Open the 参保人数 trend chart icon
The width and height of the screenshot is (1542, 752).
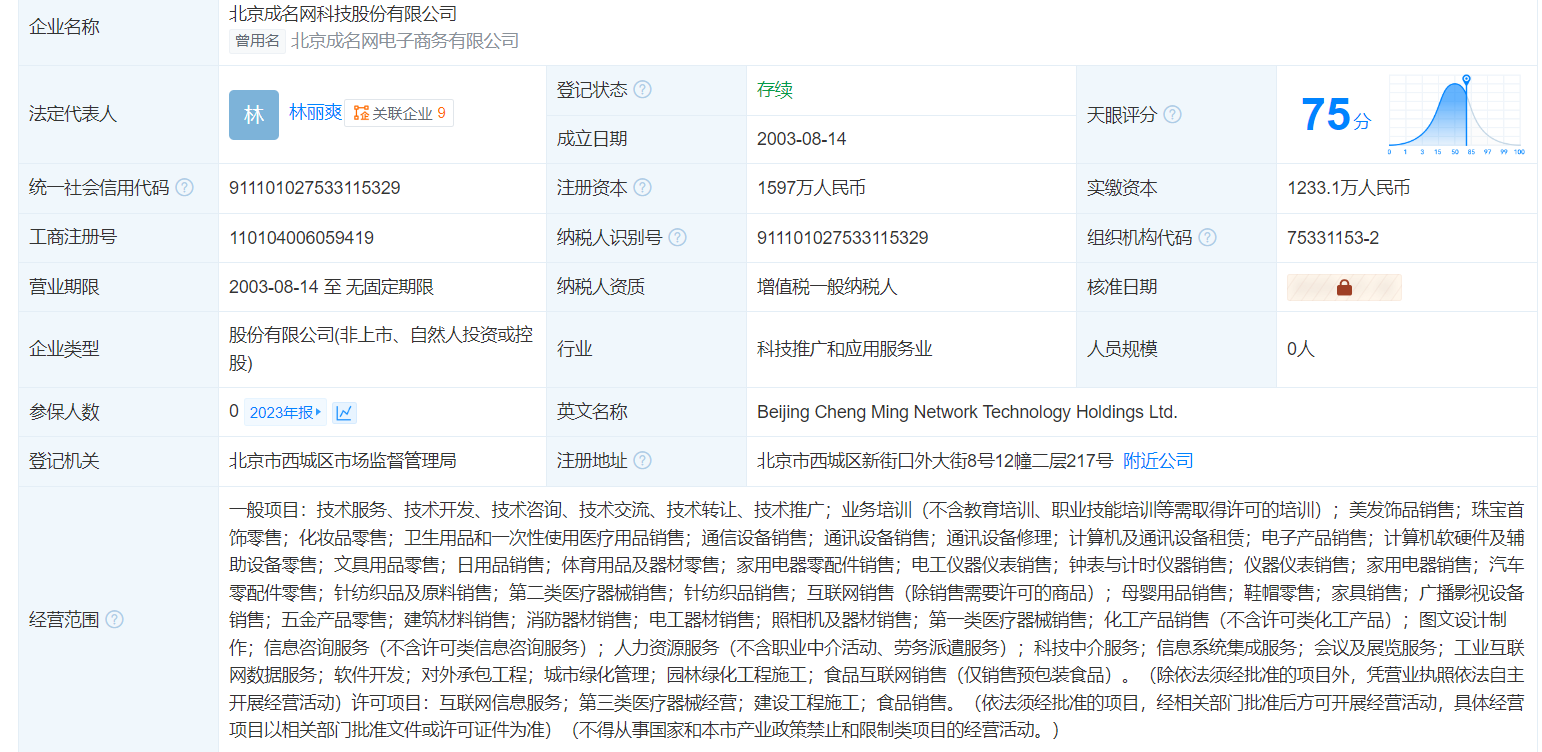point(344,412)
